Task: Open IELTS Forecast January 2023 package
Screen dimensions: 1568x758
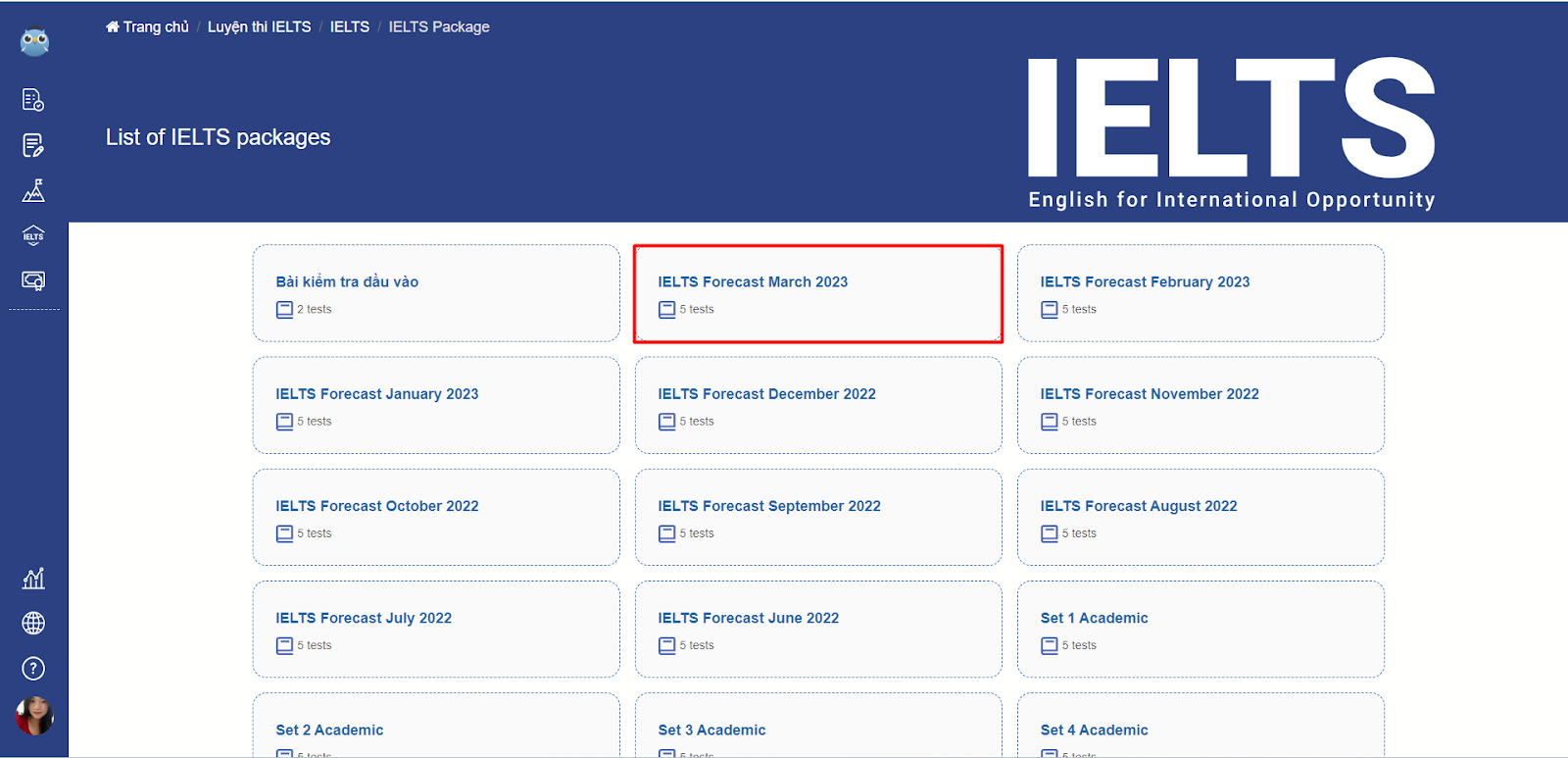Action: [436, 405]
